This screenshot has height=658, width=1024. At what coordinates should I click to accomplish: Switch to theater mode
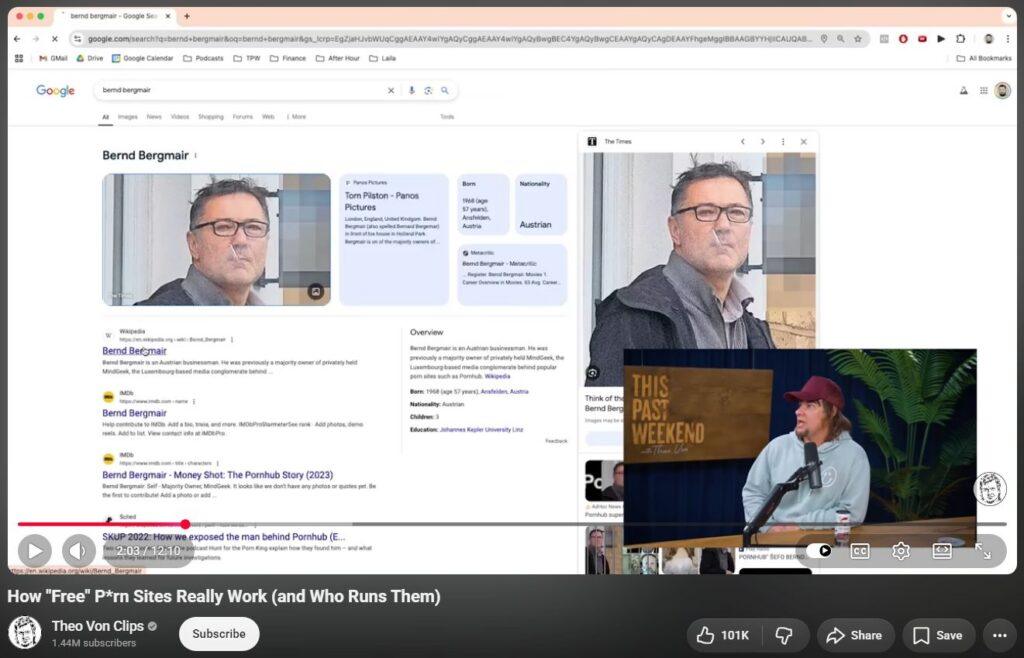click(942, 551)
